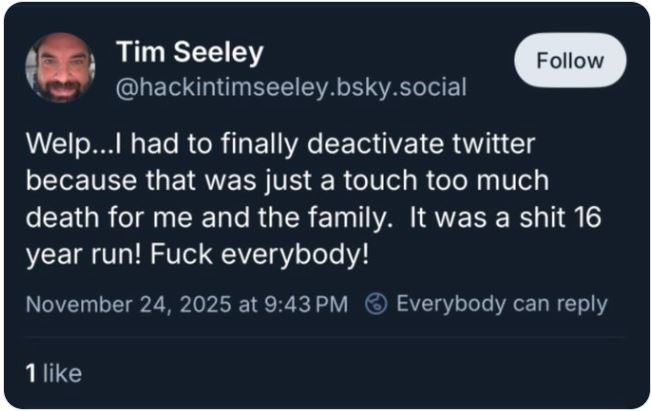
Task: Click the "Everybody can reply" label
Action: (501, 303)
